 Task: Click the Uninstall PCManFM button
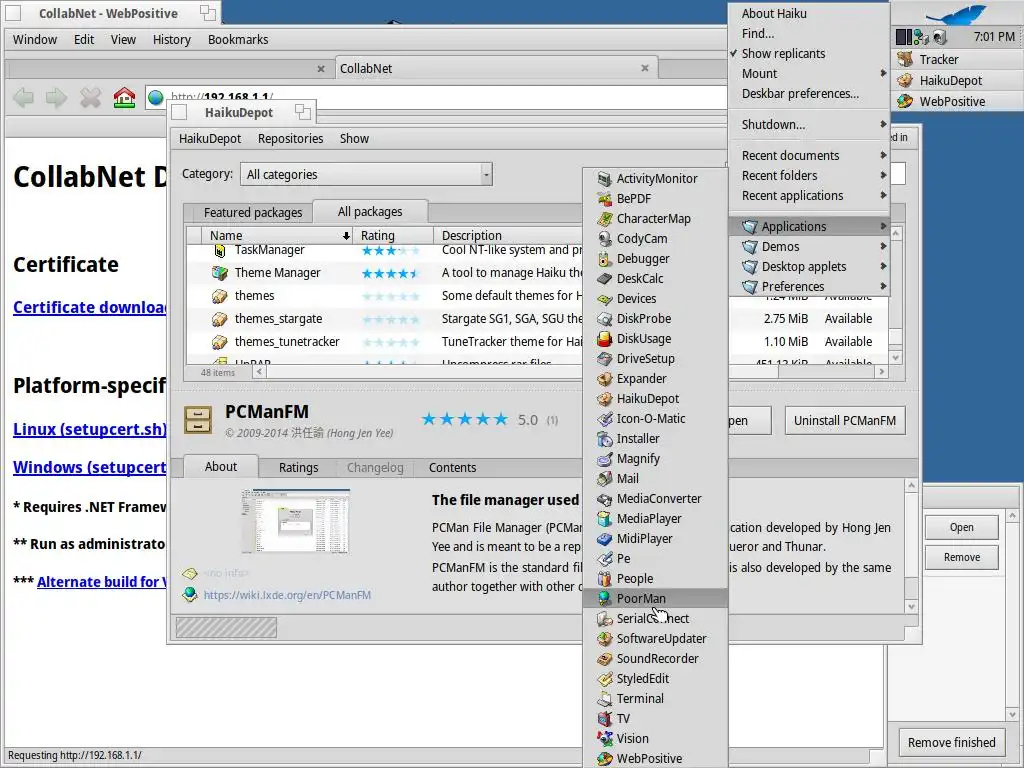pos(845,421)
